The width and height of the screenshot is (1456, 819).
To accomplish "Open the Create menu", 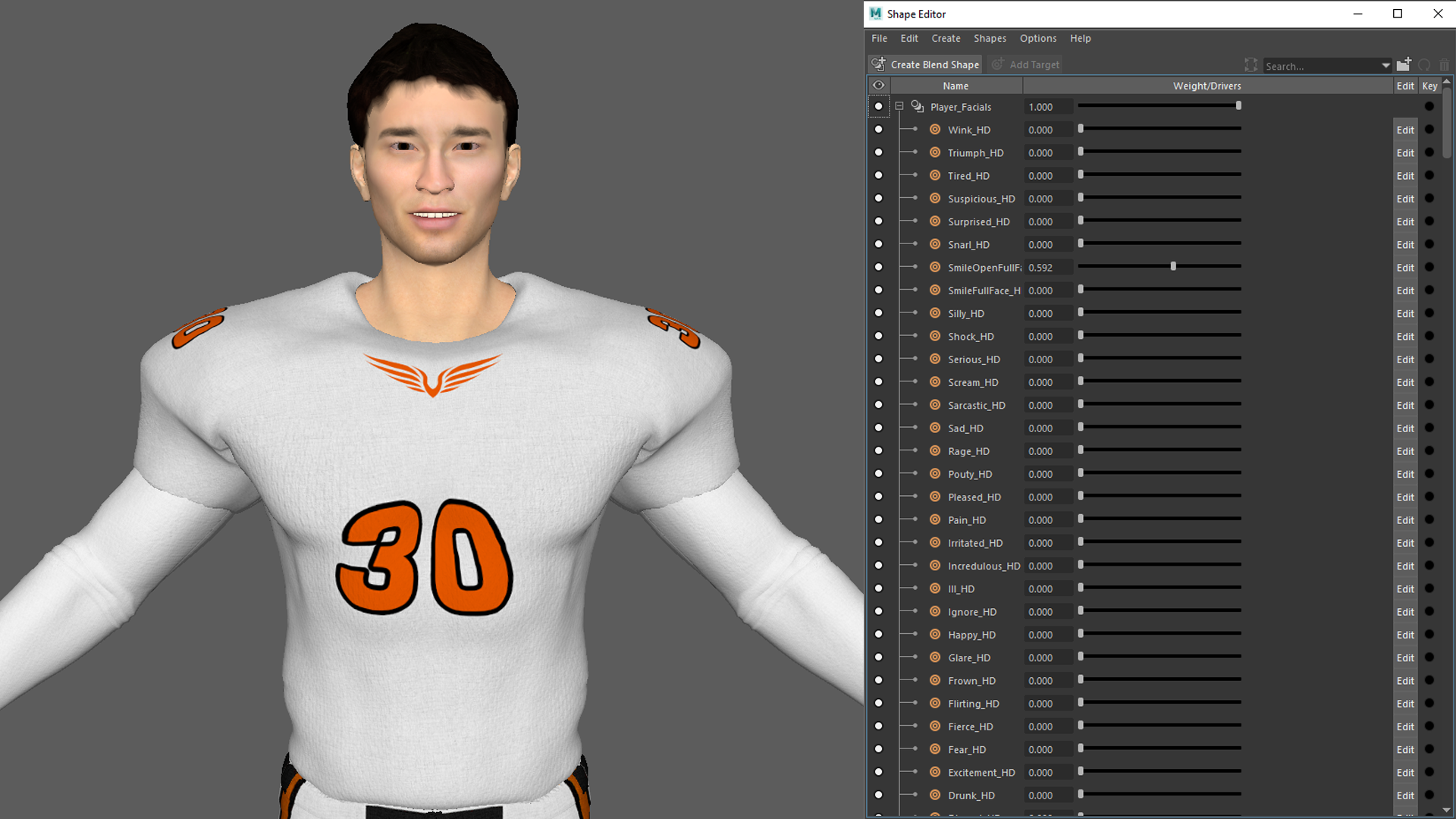I will point(946,39).
